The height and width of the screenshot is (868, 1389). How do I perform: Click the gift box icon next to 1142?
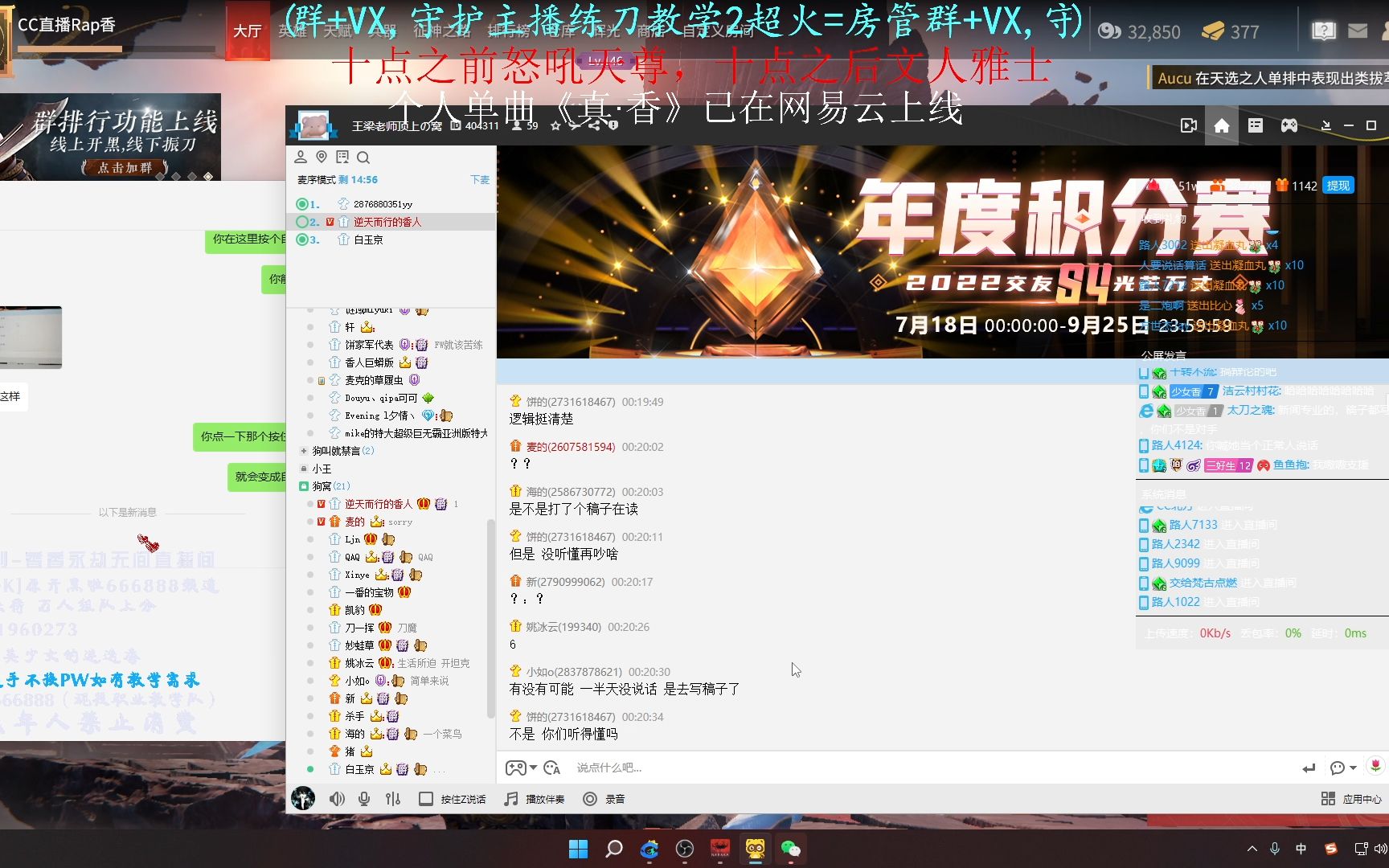1281,185
